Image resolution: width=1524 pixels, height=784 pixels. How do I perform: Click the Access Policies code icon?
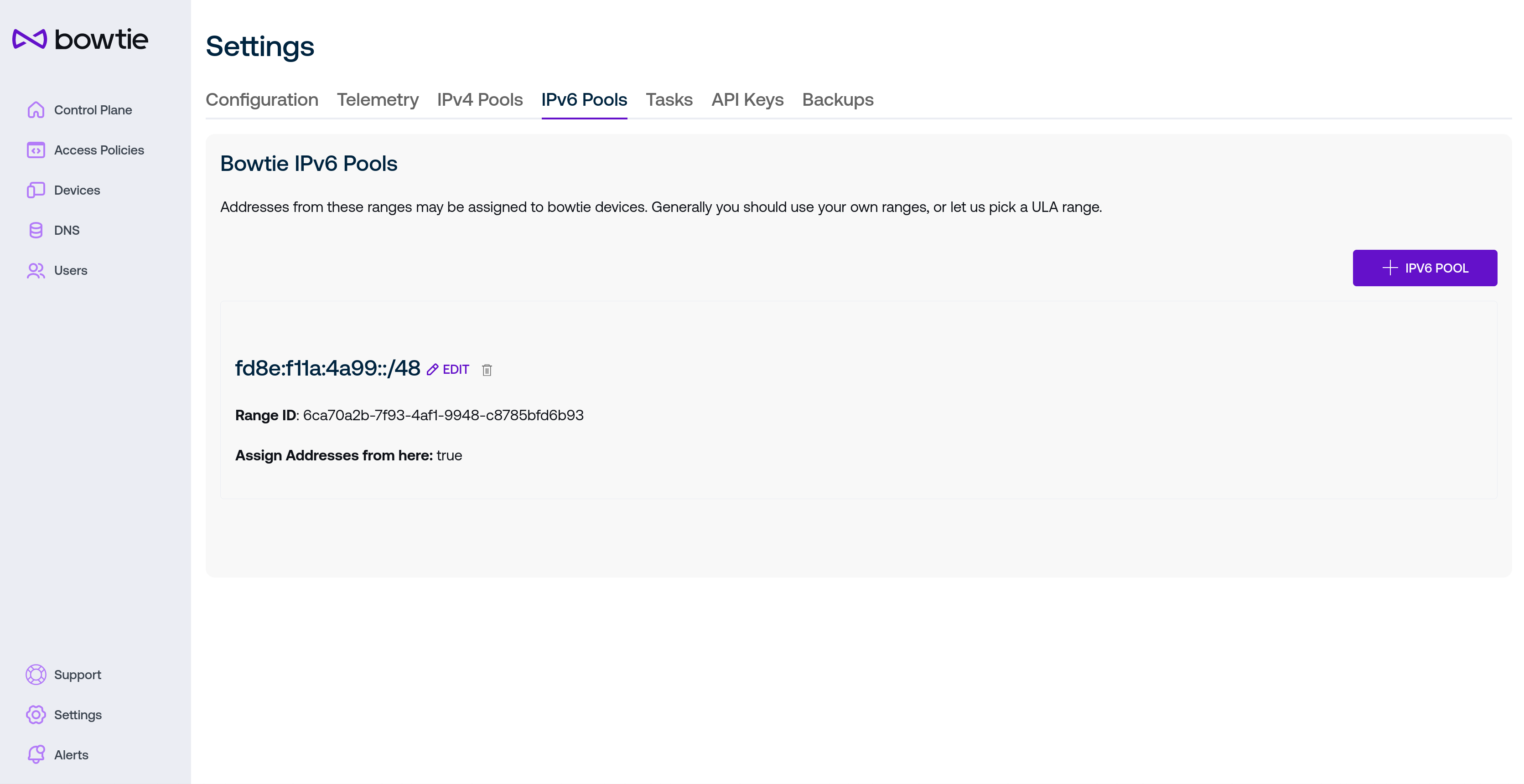(x=36, y=150)
